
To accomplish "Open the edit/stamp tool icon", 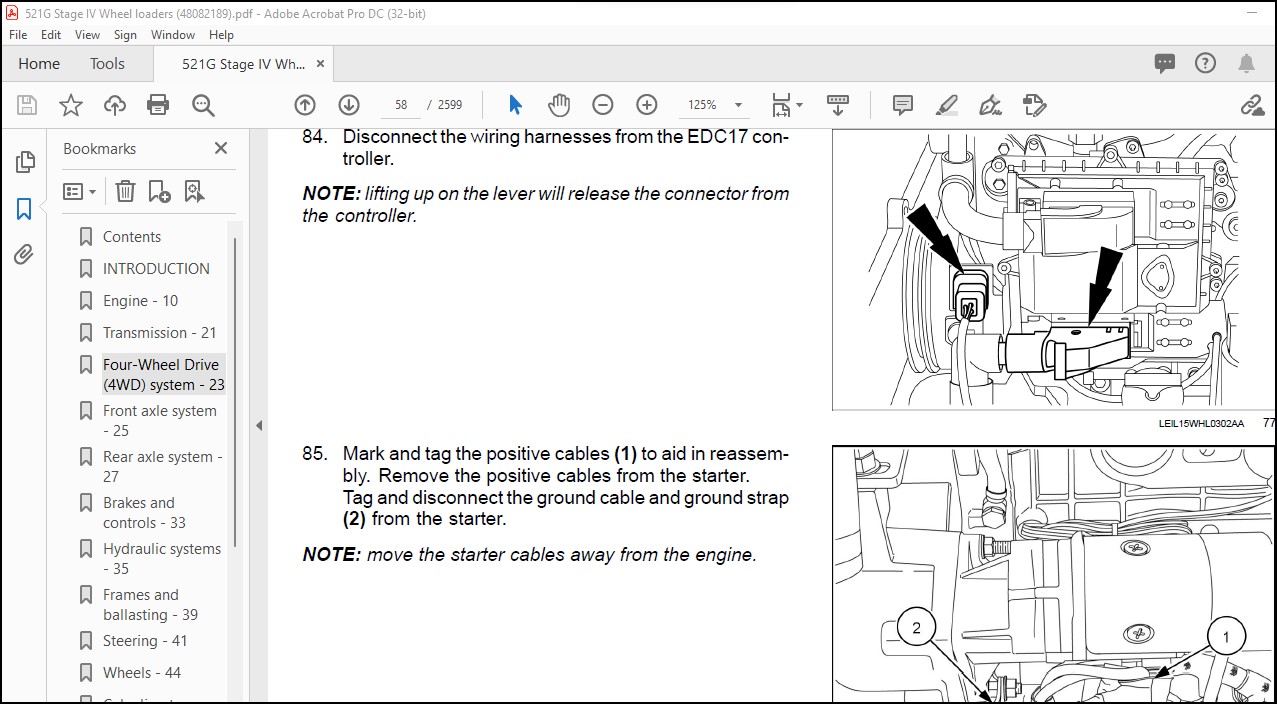I will pos(1035,105).
